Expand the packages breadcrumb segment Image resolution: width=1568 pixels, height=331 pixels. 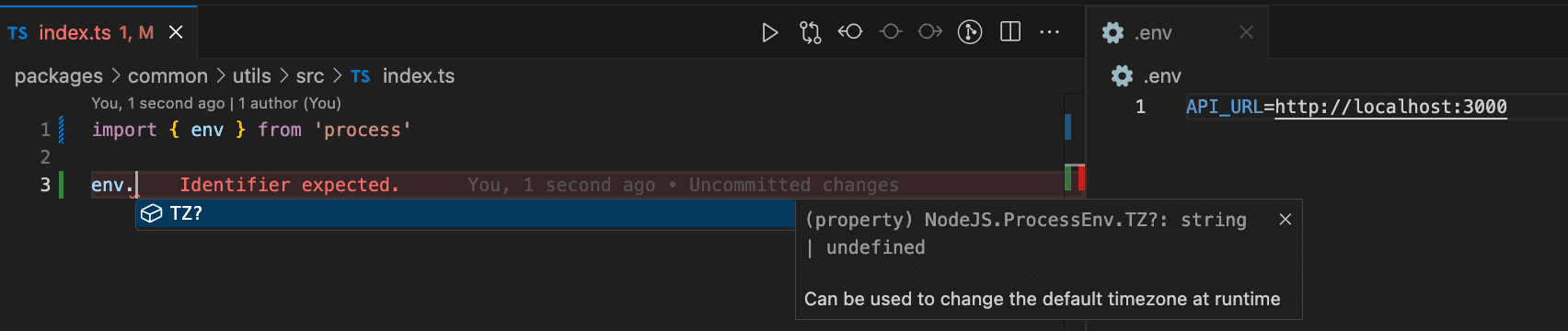(59, 76)
